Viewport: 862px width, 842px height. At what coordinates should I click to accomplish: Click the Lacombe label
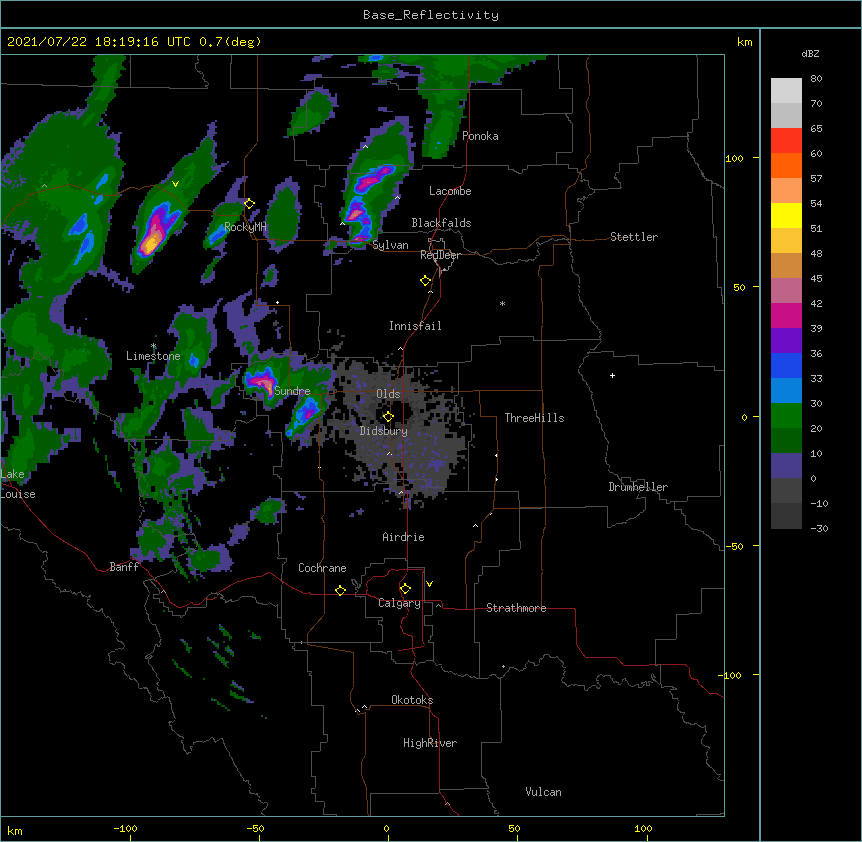(x=450, y=191)
